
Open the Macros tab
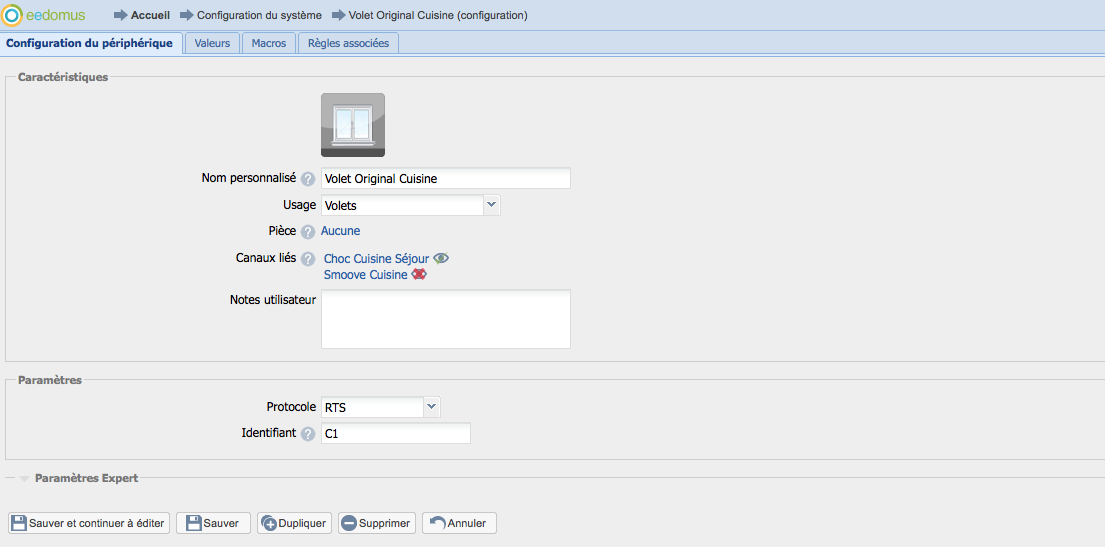[268, 43]
